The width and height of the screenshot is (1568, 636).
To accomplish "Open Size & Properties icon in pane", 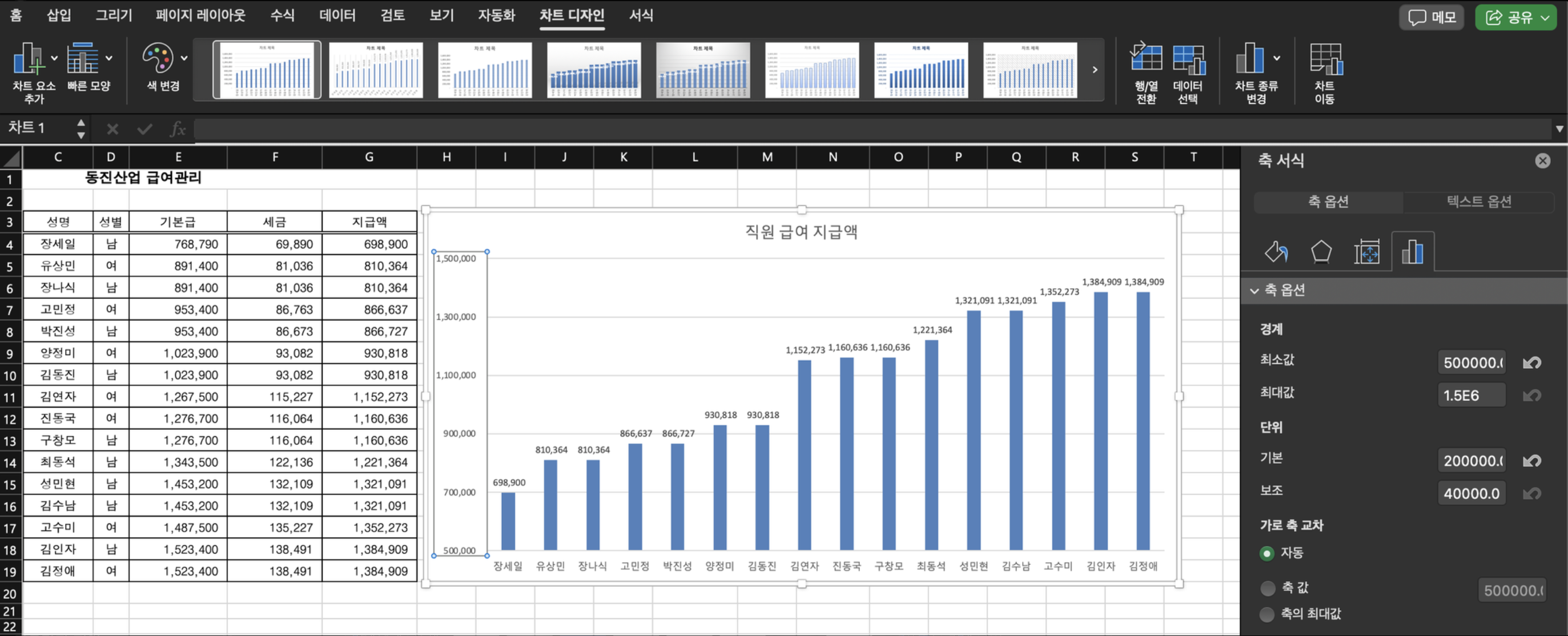I will click(1366, 251).
